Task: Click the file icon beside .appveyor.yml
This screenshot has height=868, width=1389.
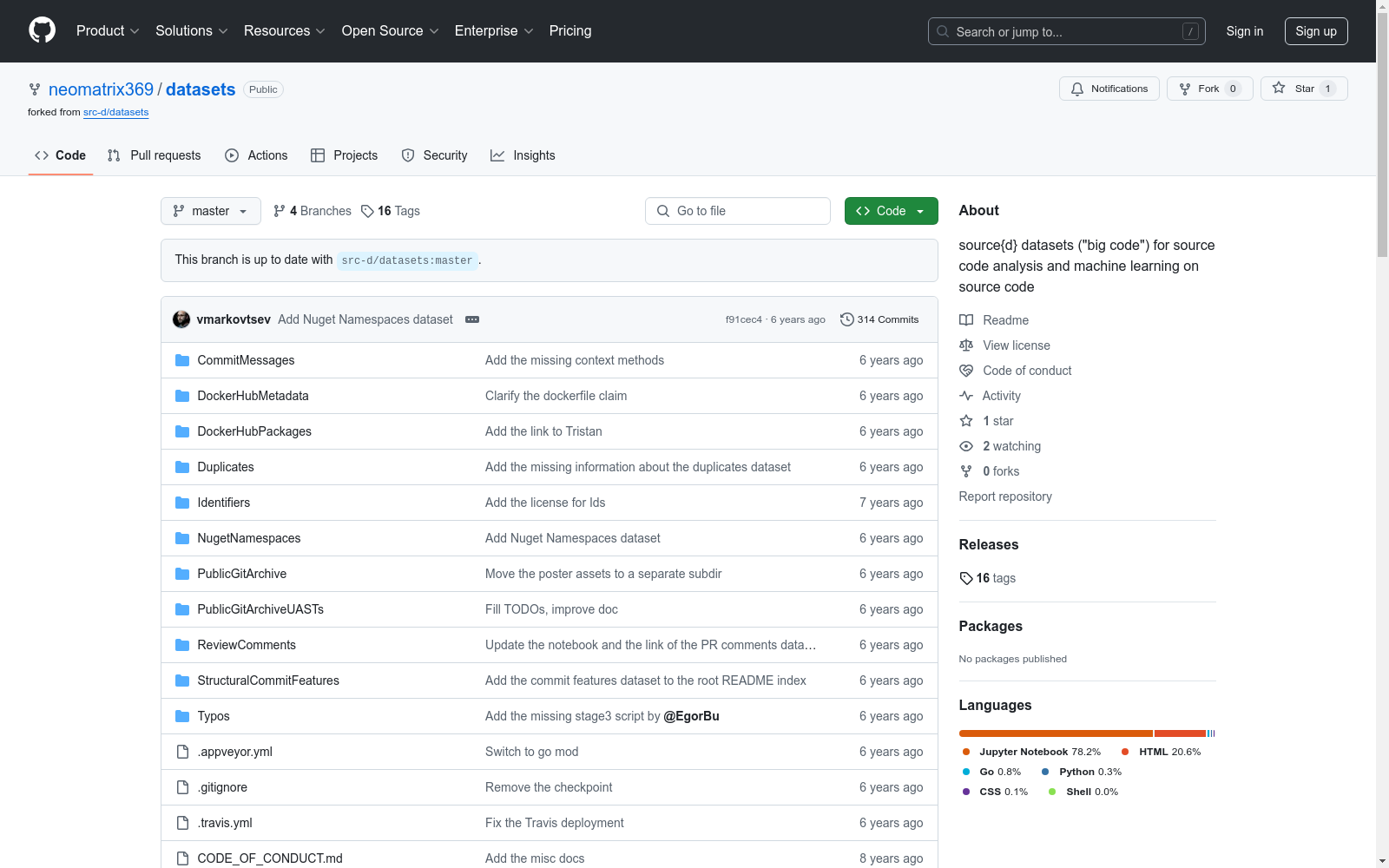Action: pos(182,752)
